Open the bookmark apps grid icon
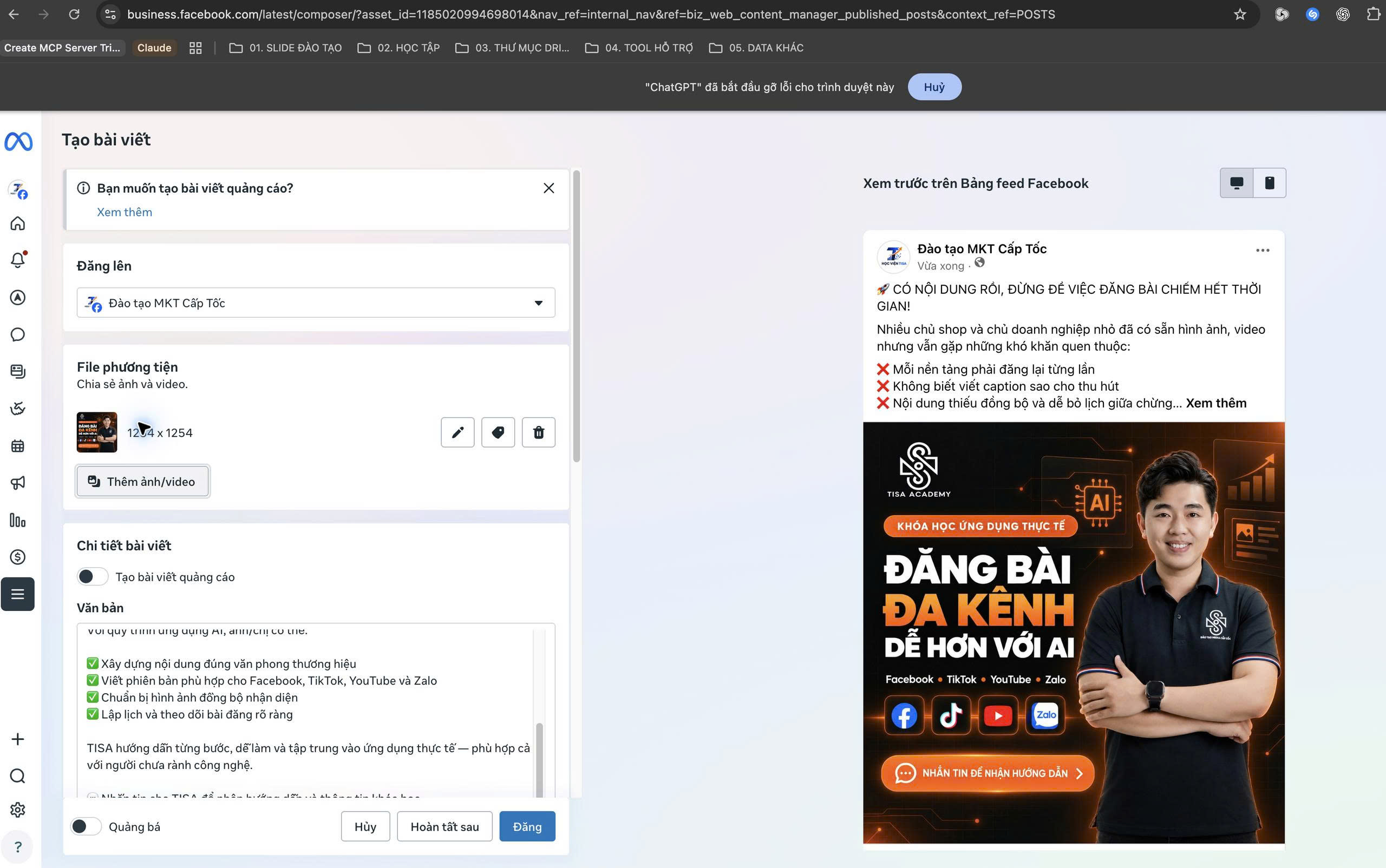Screen dimensions: 1386x868 pyautogui.click(x=195, y=48)
